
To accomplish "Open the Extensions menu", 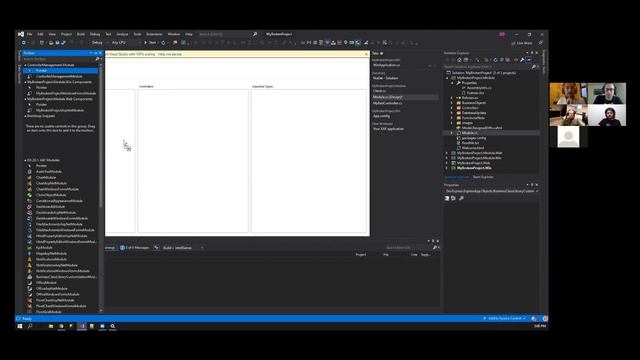I will point(154,34).
